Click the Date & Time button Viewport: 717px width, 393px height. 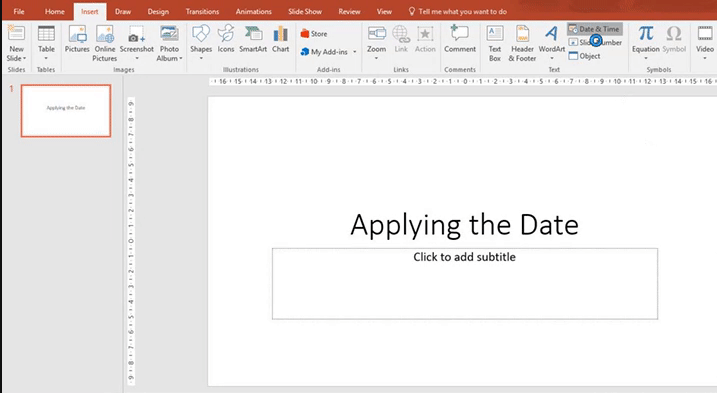point(594,29)
